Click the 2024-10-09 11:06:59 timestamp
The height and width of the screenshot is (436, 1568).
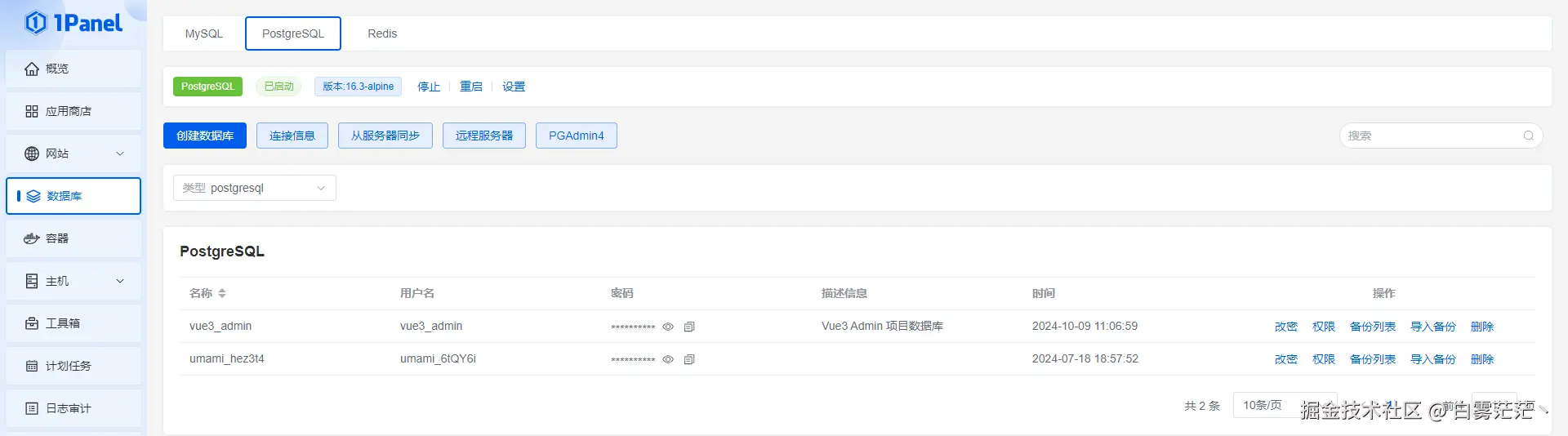coord(1085,326)
